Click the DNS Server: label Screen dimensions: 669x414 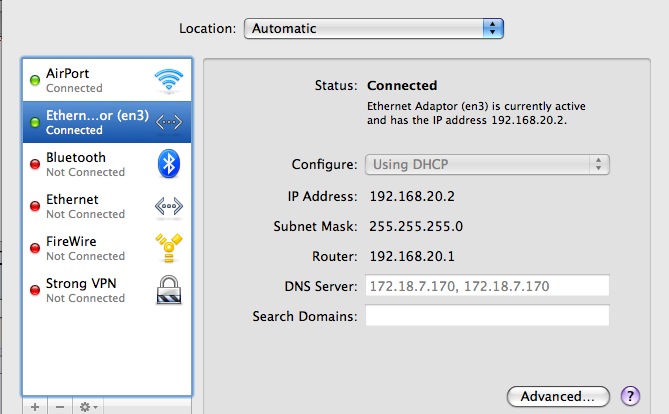point(321,286)
